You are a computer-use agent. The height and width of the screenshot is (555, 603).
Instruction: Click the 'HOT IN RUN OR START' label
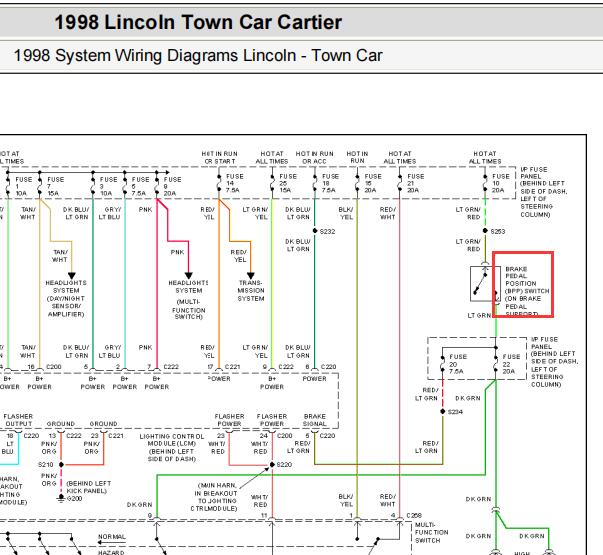click(220, 157)
